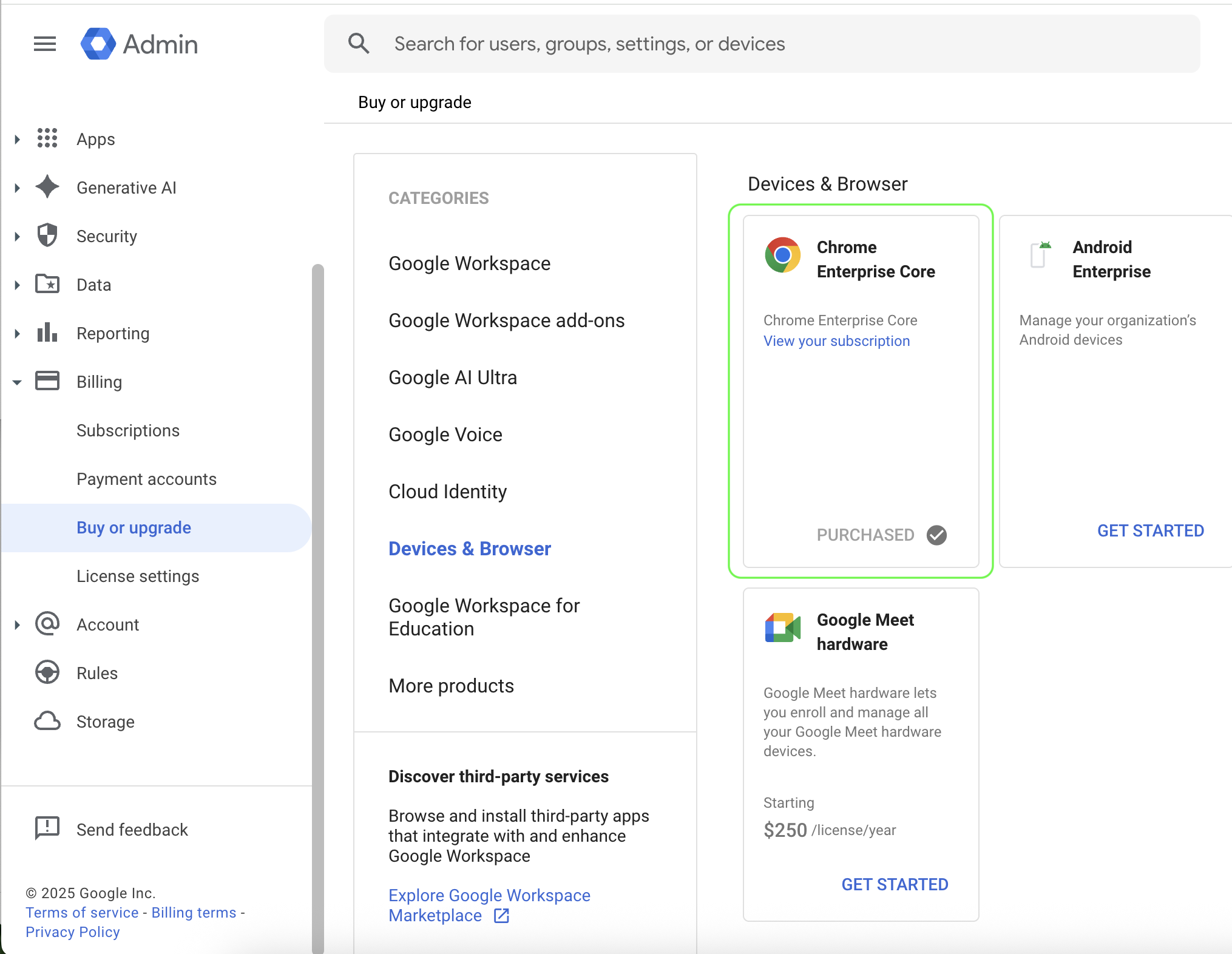Select Google Workspace add-ons category
The image size is (1232, 954).
[x=507, y=320]
